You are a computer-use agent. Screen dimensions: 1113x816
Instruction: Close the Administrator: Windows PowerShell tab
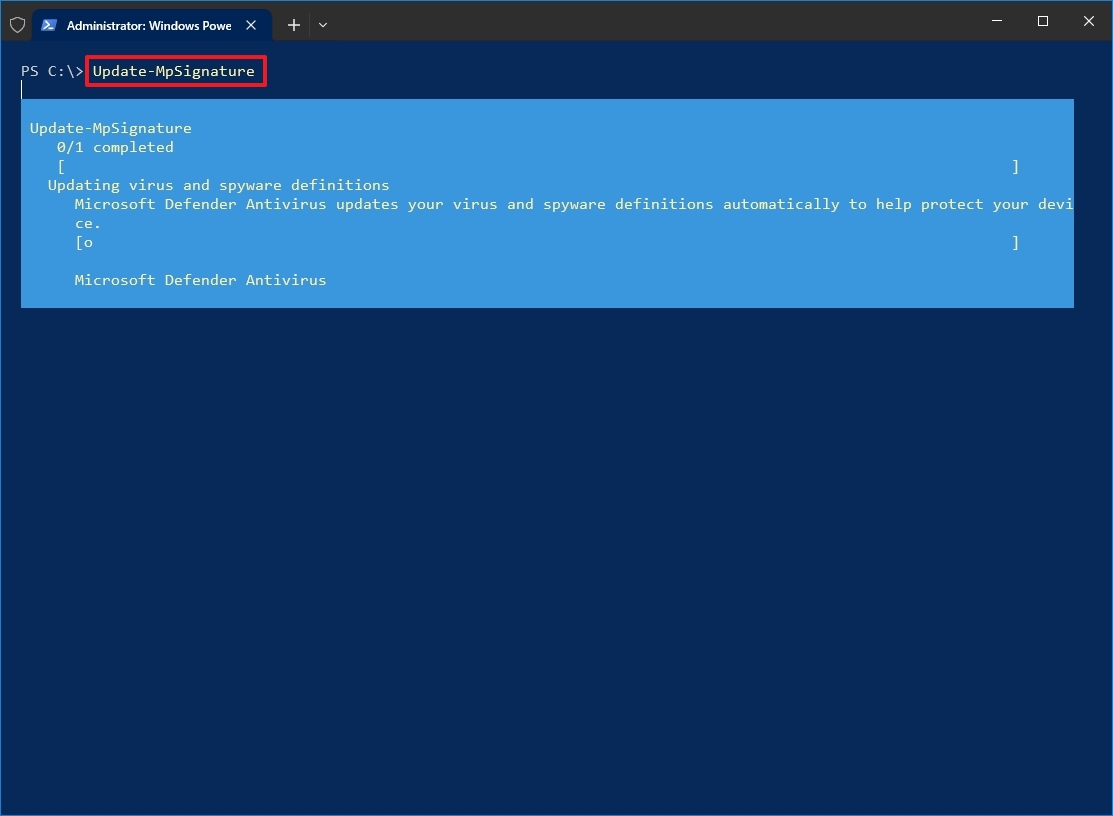251,26
